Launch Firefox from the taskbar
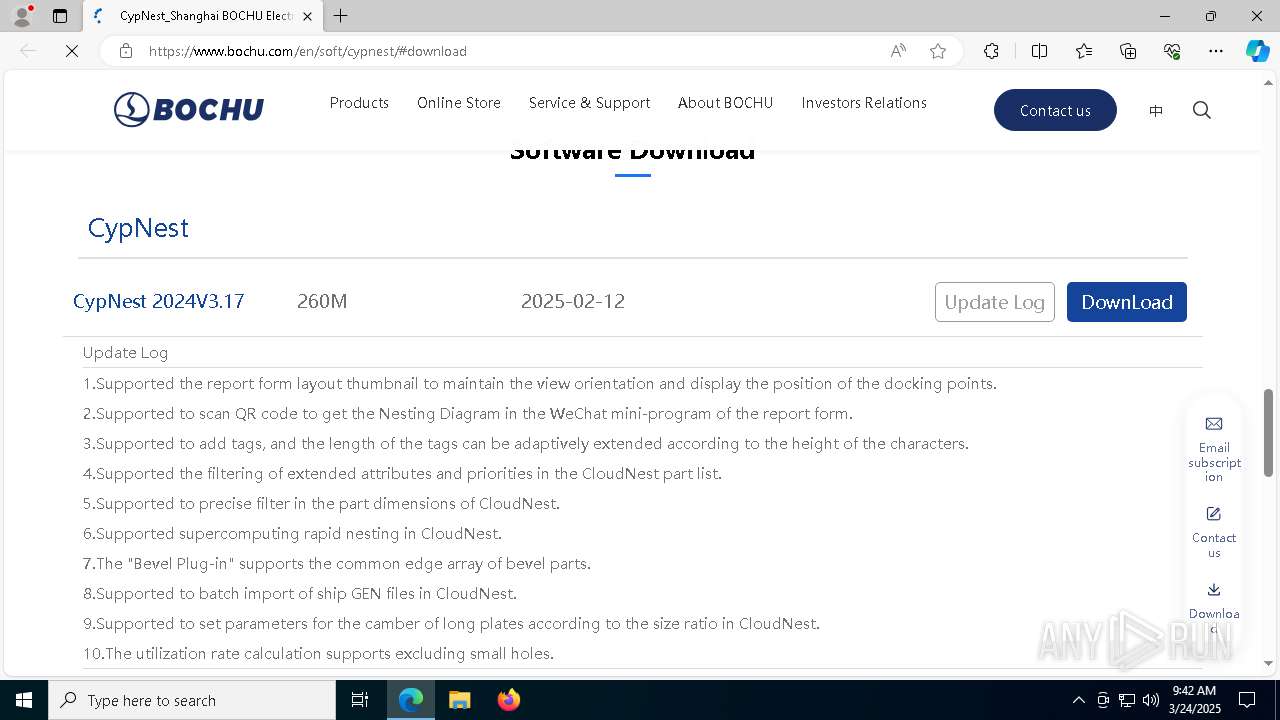Viewport: 1280px width, 720px height. point(509,700)
